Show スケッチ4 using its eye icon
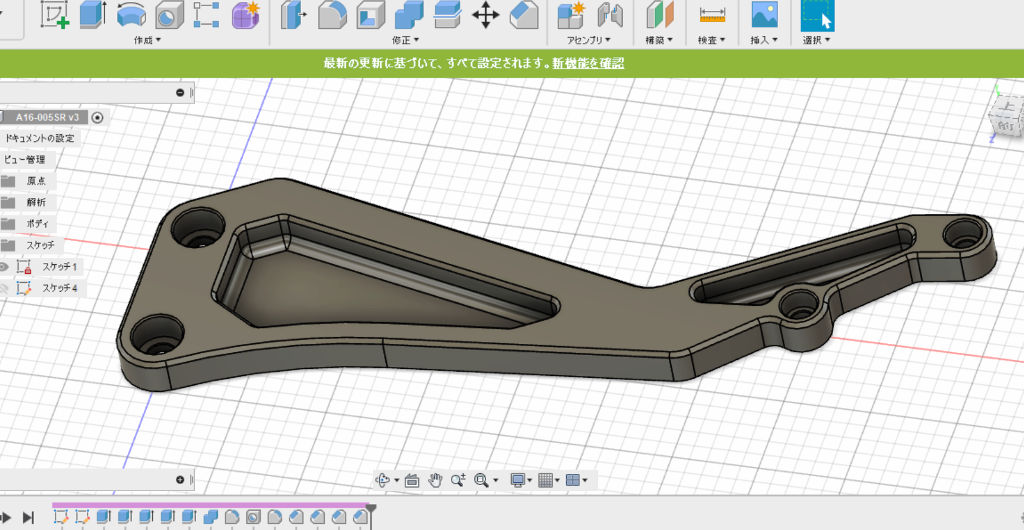This screenshot has height=530, width=1024. click(x=5, y=288)
